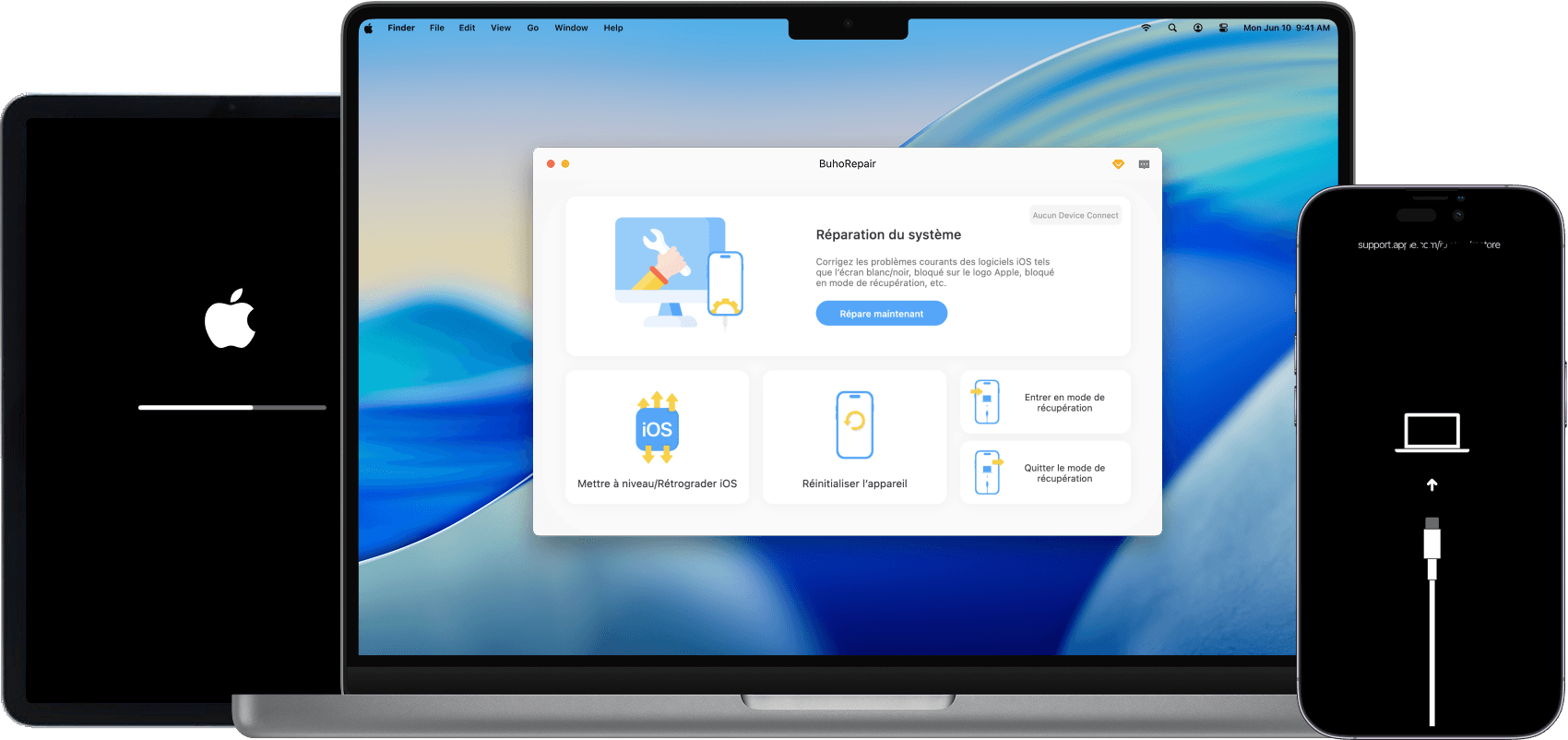This screenshot has width=1568, height=740.
Task: Click the iPad boot progress bar
Action: pos(232,407)
